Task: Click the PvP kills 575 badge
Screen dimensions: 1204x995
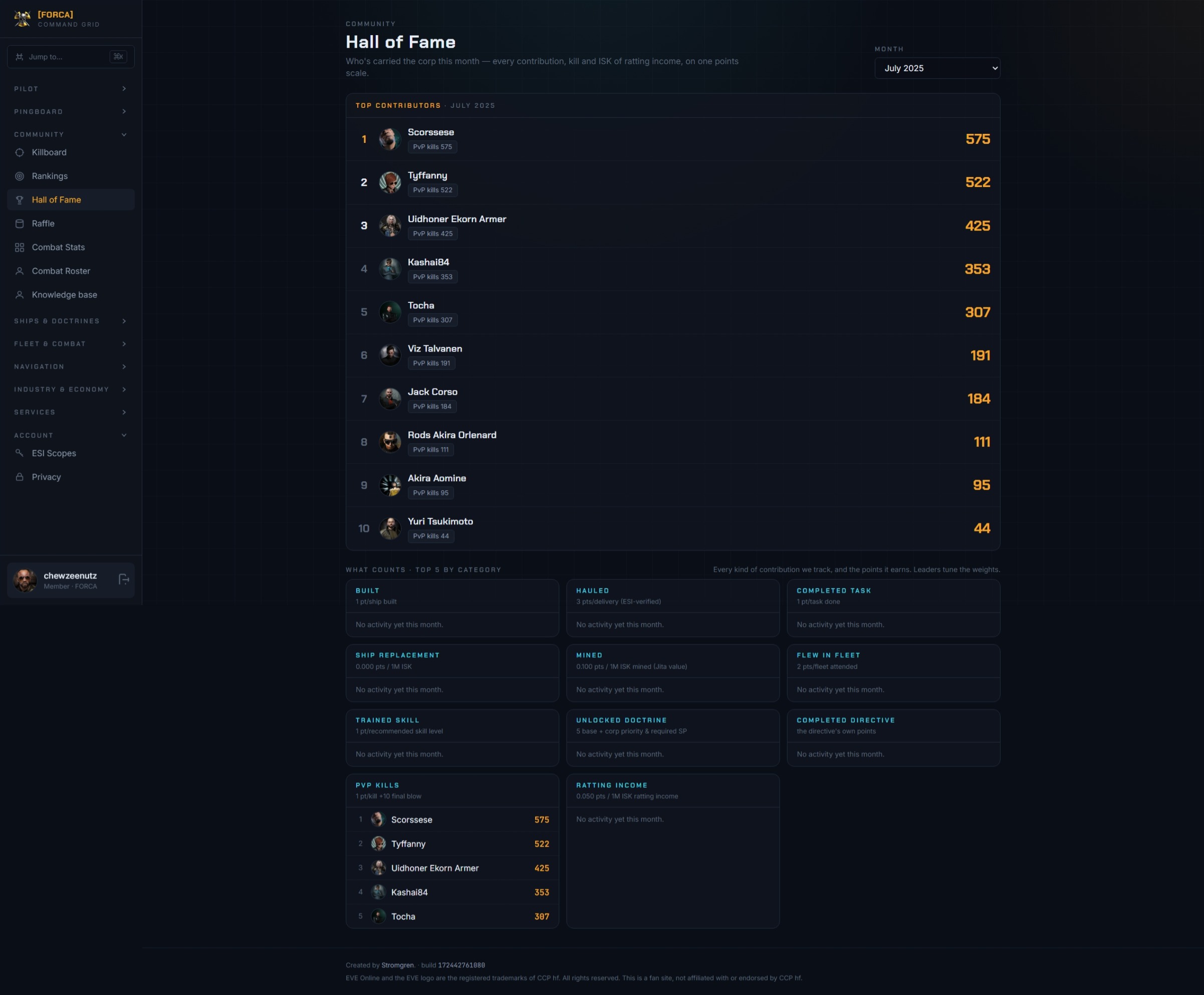Action: tap(432, 147)
